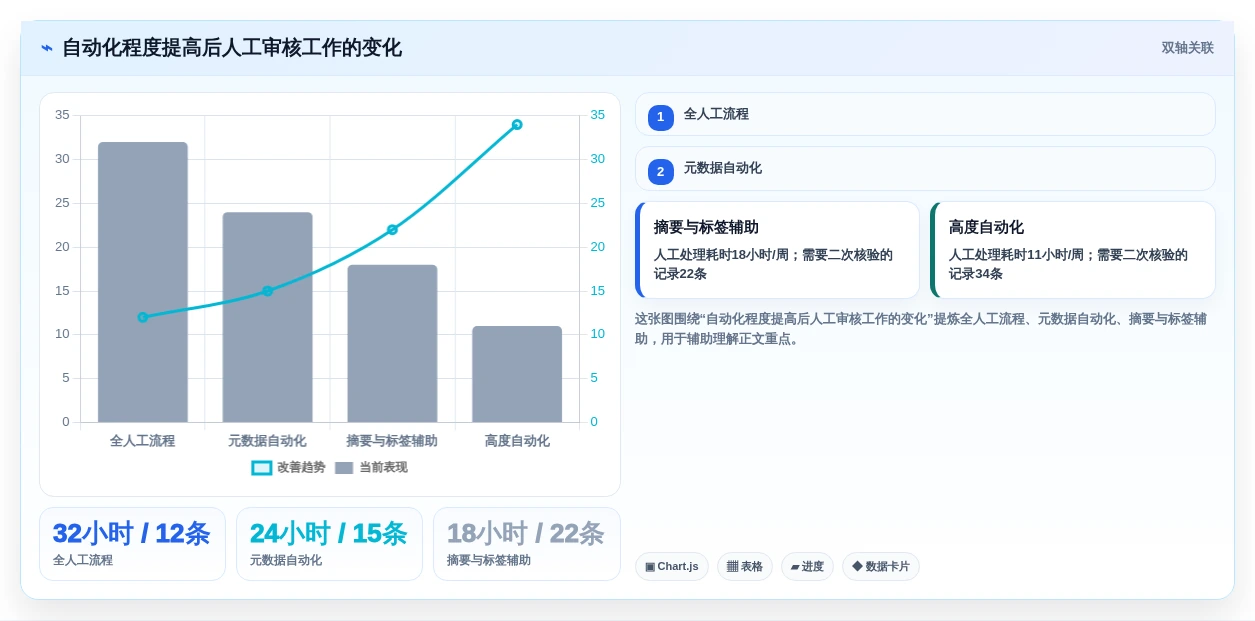This screenshot has height=621, width=1255.
Task: Click the page title 自动化程度提高后人工审核工作的变化
Action: (x=232, y=48)
